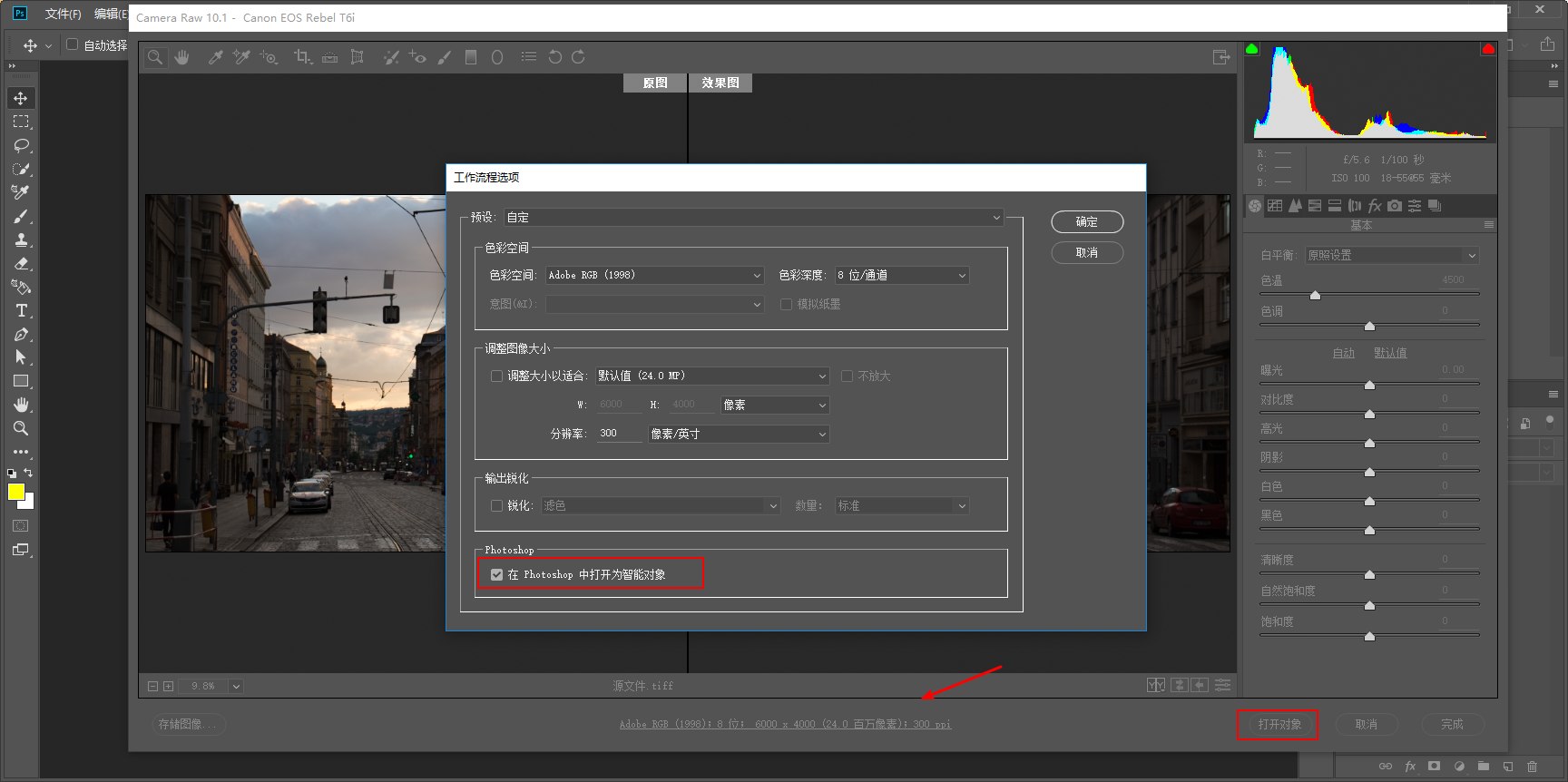
Task: Enable the 调整大小以适合 checkbox
Action: (x=496, y=376)
